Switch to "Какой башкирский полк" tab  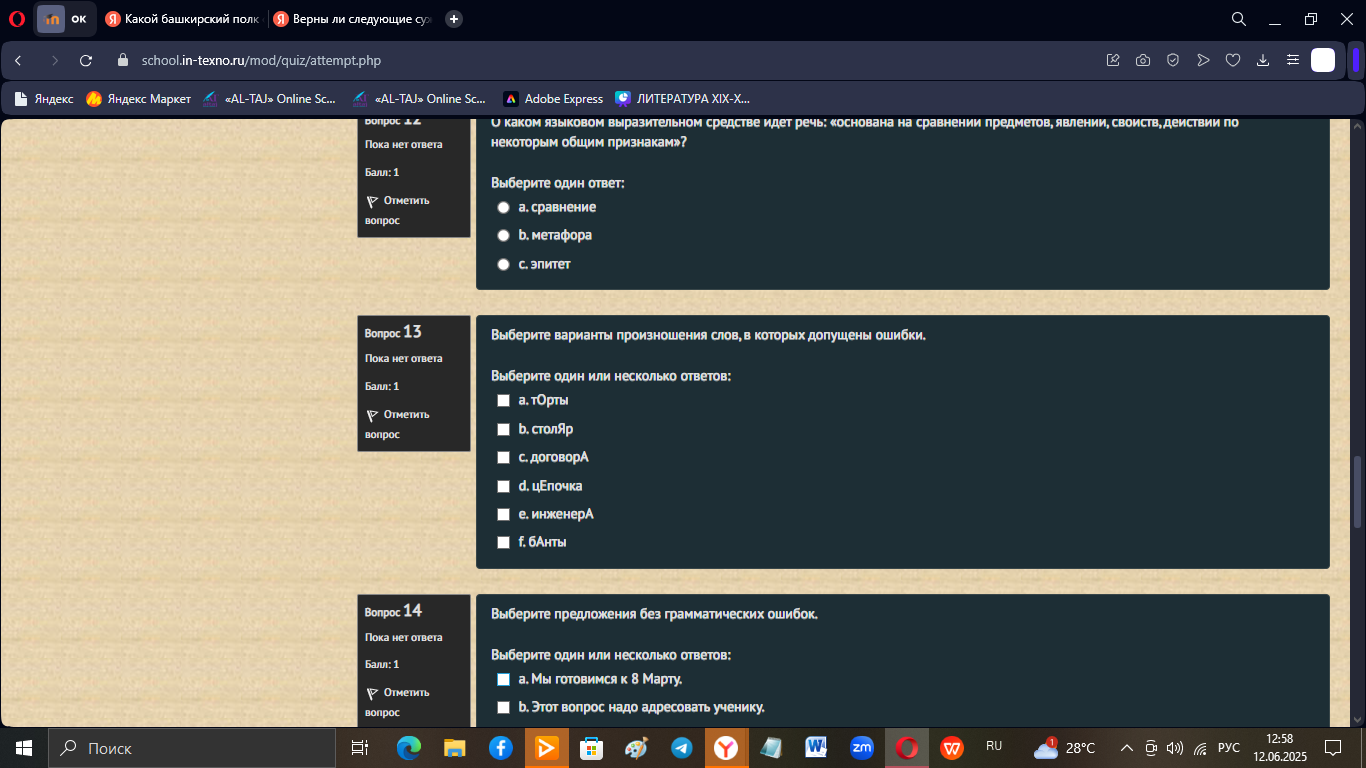pyautogui.click(x=182, y=19)
